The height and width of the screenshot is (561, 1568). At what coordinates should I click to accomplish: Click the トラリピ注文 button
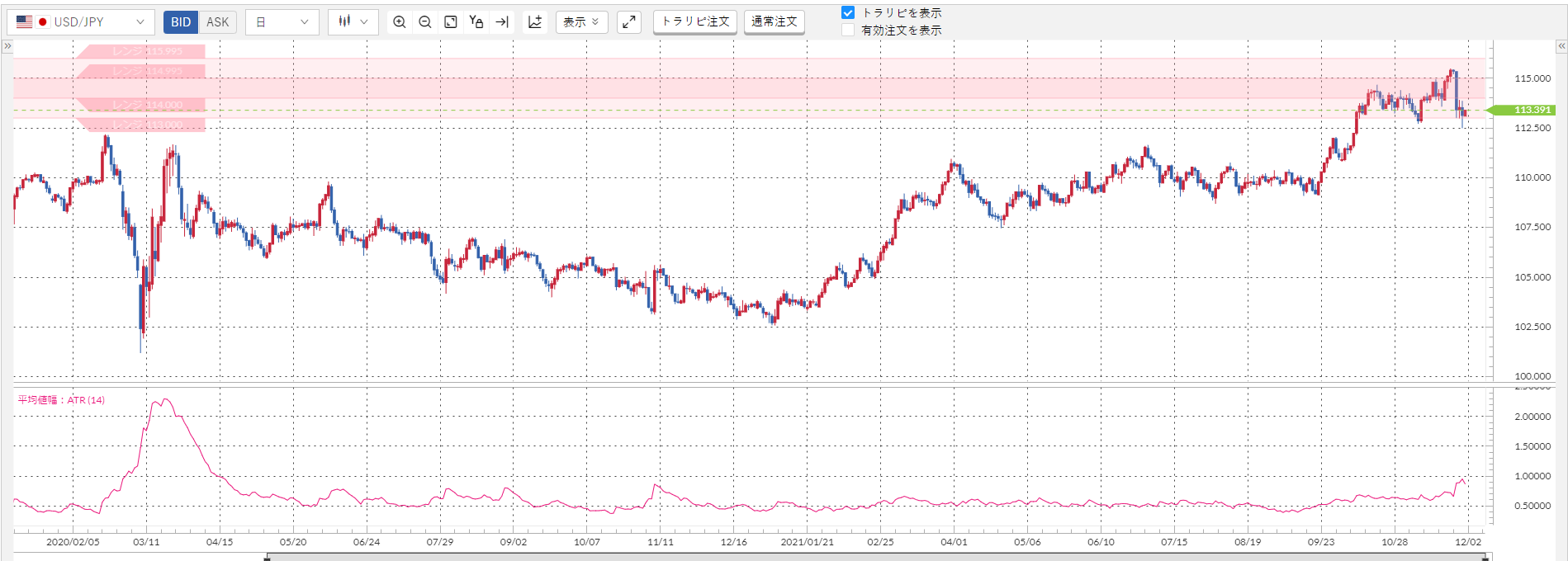coord(695,21)
